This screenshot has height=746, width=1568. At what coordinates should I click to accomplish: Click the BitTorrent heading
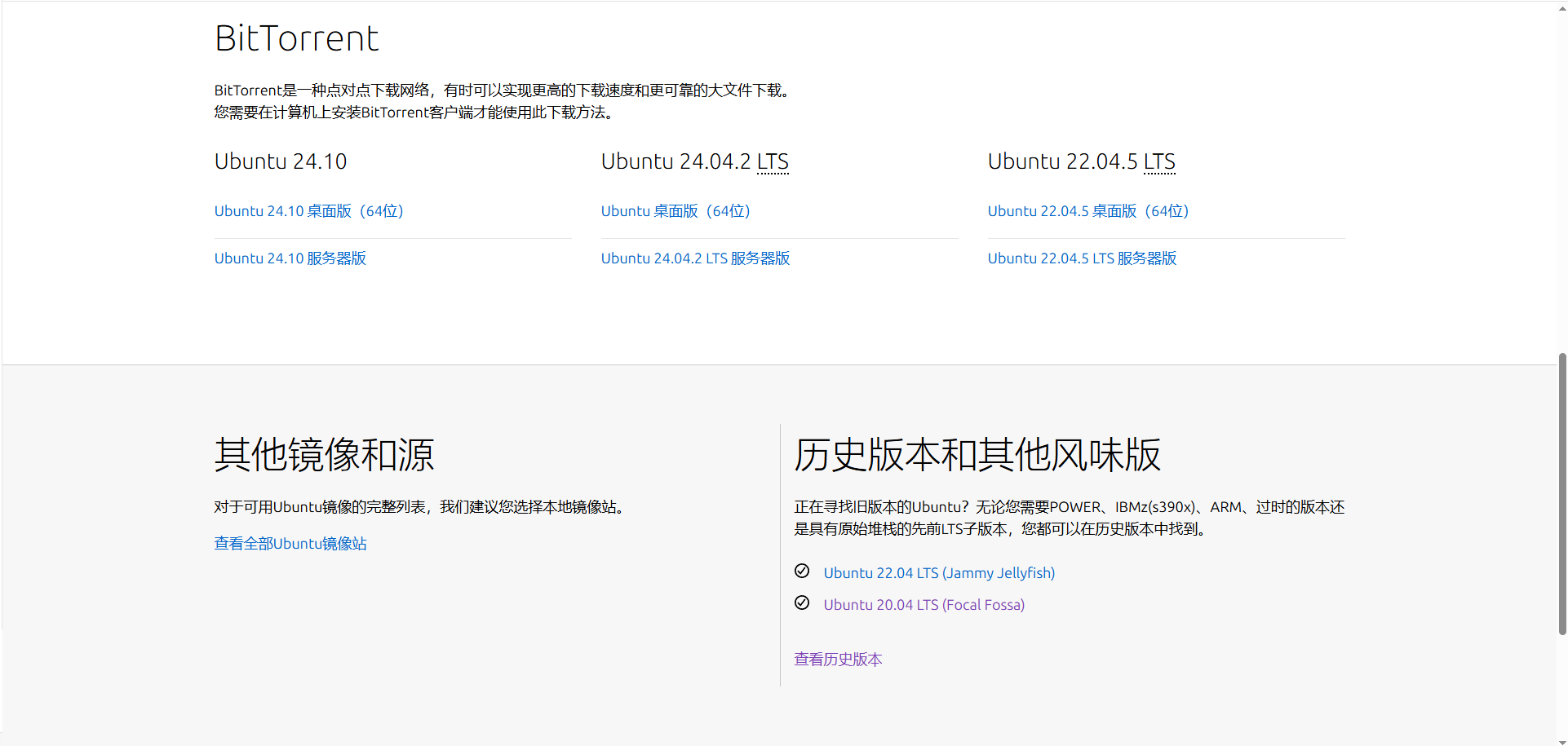tap(297, 38)
